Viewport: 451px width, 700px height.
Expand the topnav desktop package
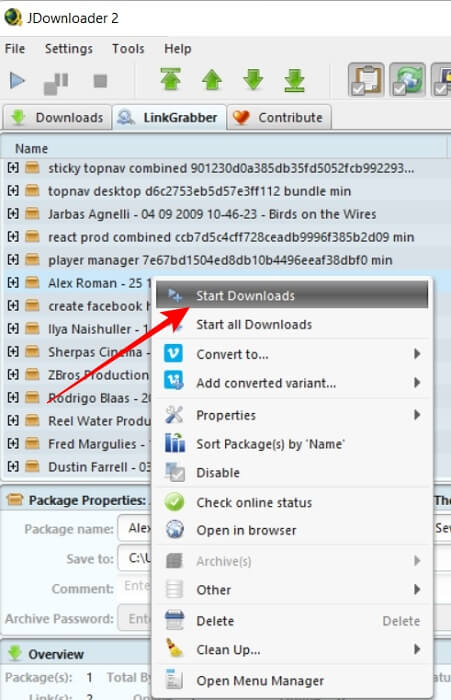13,191
